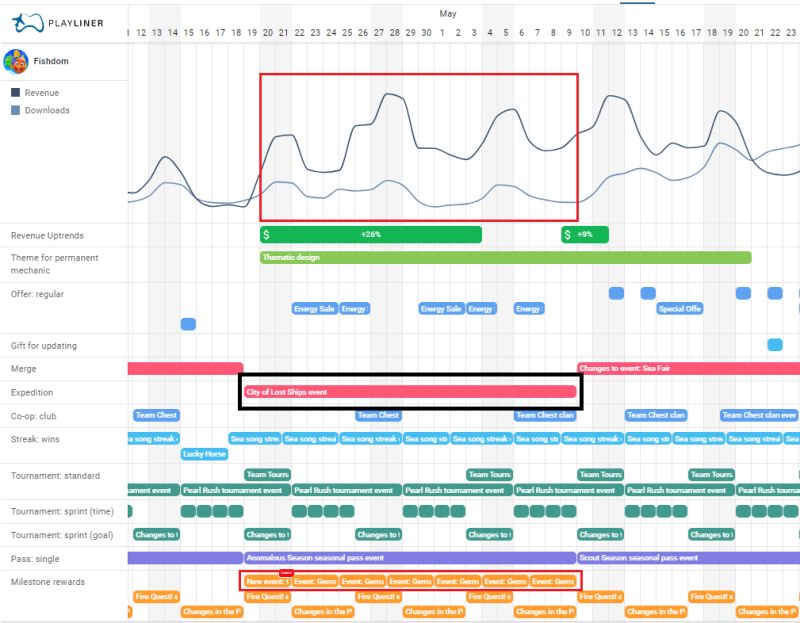Click date 24 in the timeline header
This screenshot has width=800, height=623.
pos(331,33)
